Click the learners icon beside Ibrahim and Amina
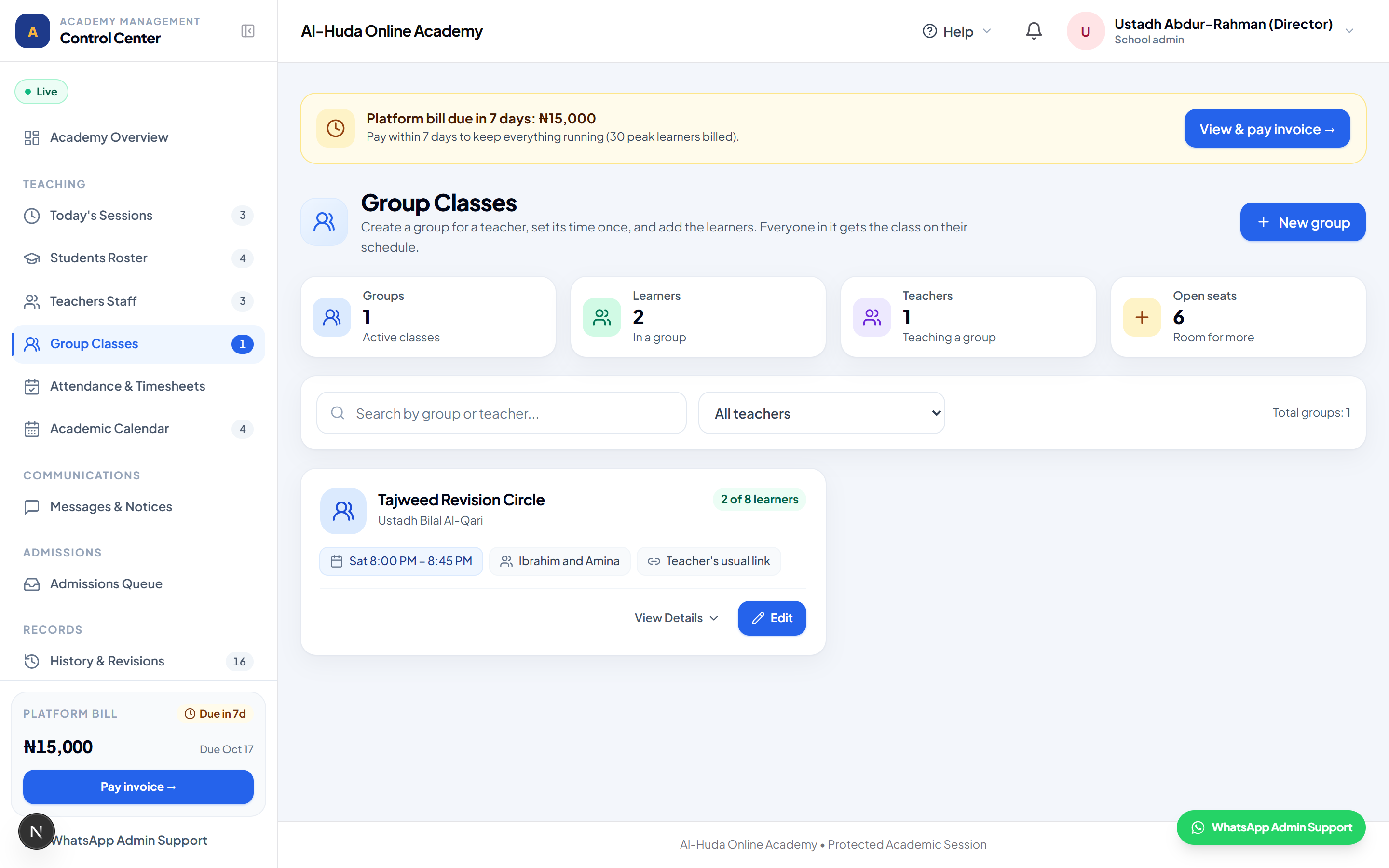 [506, 561]
